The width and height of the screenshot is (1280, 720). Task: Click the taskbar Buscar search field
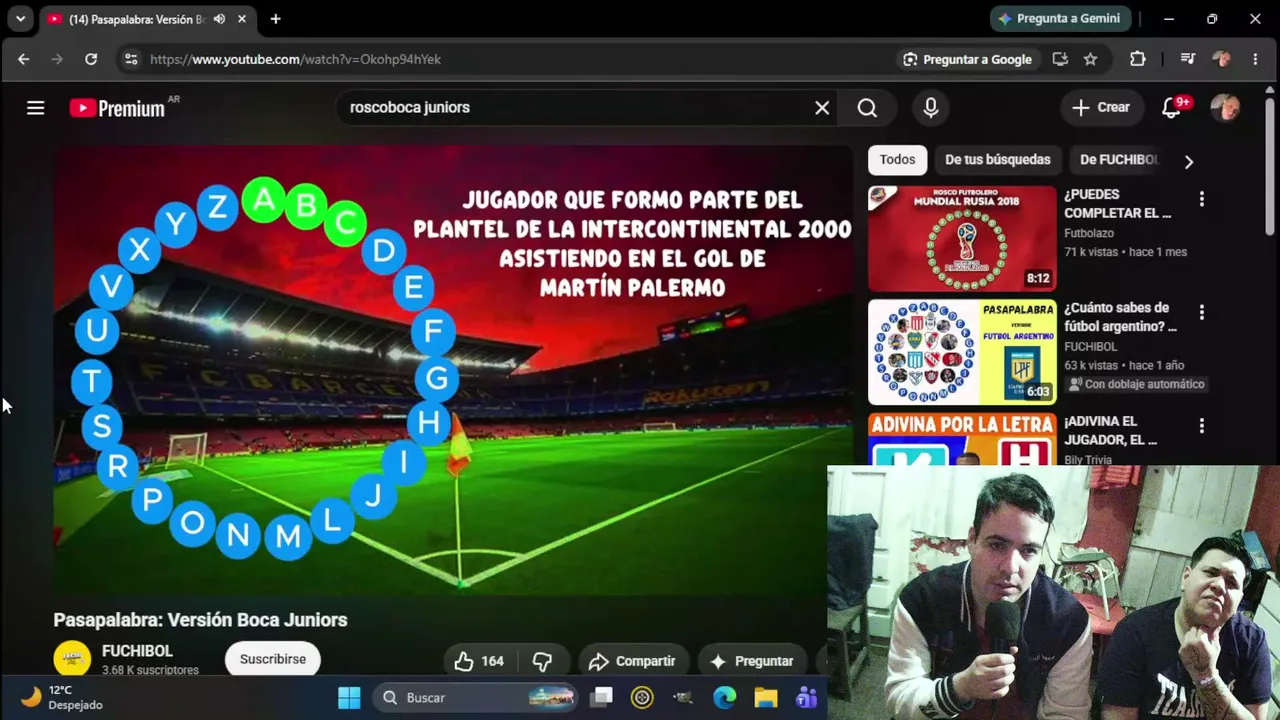[476, 698]
